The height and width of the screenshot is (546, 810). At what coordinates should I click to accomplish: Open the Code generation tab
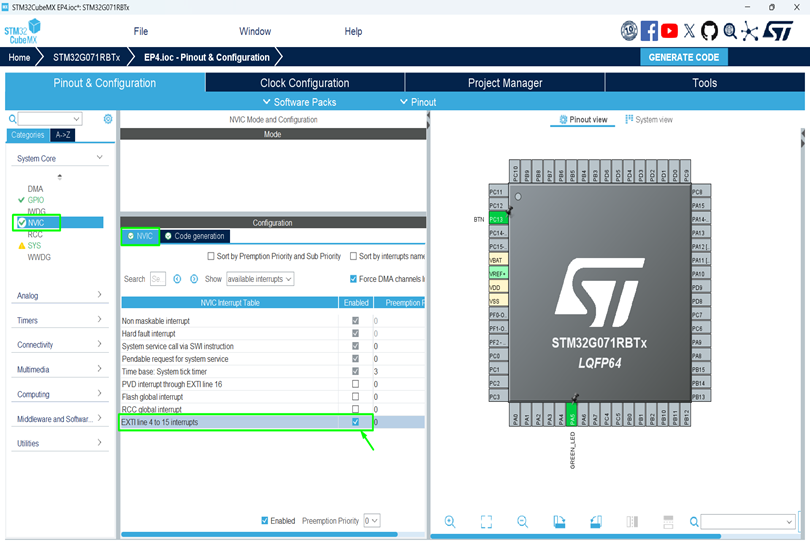point(195,236)
